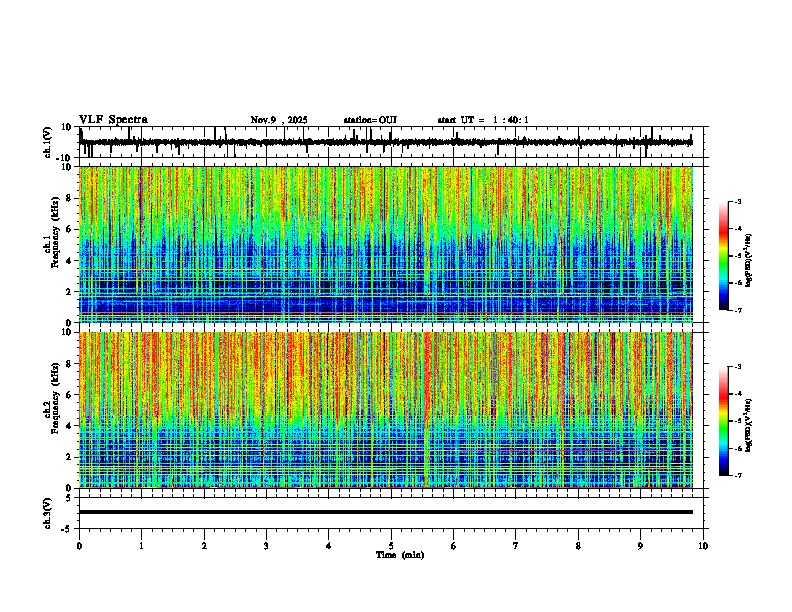Screen dimensions: 792x612
Task: Click the "-3" label on ch.1 color bar
Action: [x=737, y=201]
